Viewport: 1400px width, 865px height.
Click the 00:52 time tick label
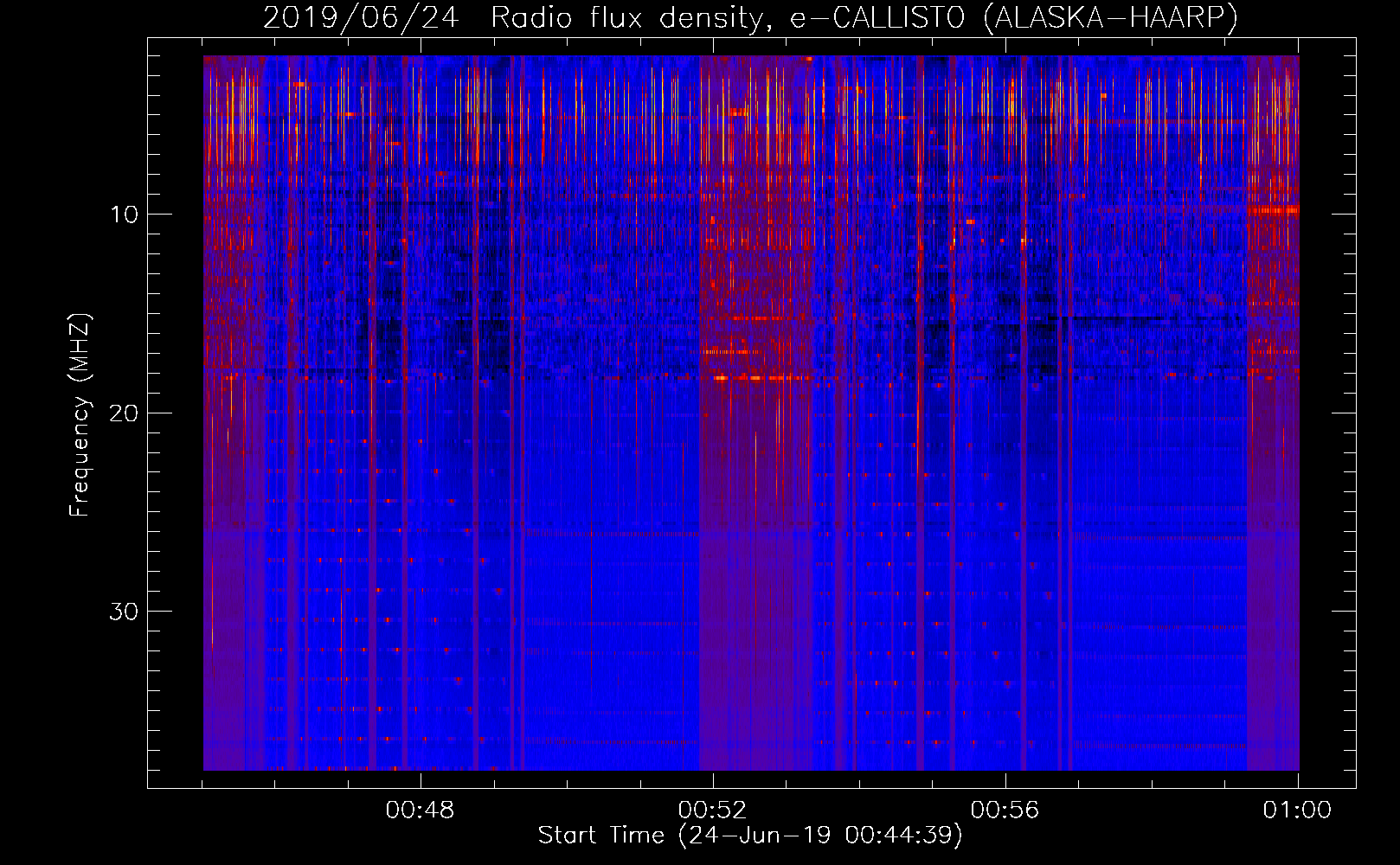click(713, 810)
